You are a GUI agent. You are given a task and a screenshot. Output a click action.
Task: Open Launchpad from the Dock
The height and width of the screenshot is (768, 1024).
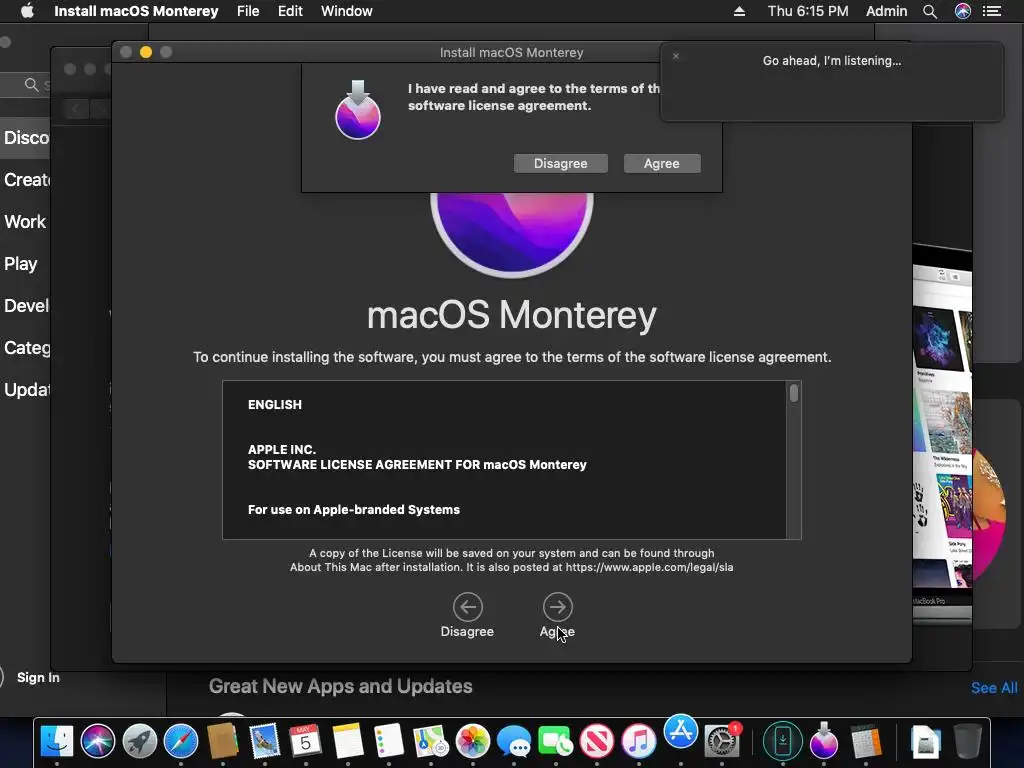click(140, 743)
